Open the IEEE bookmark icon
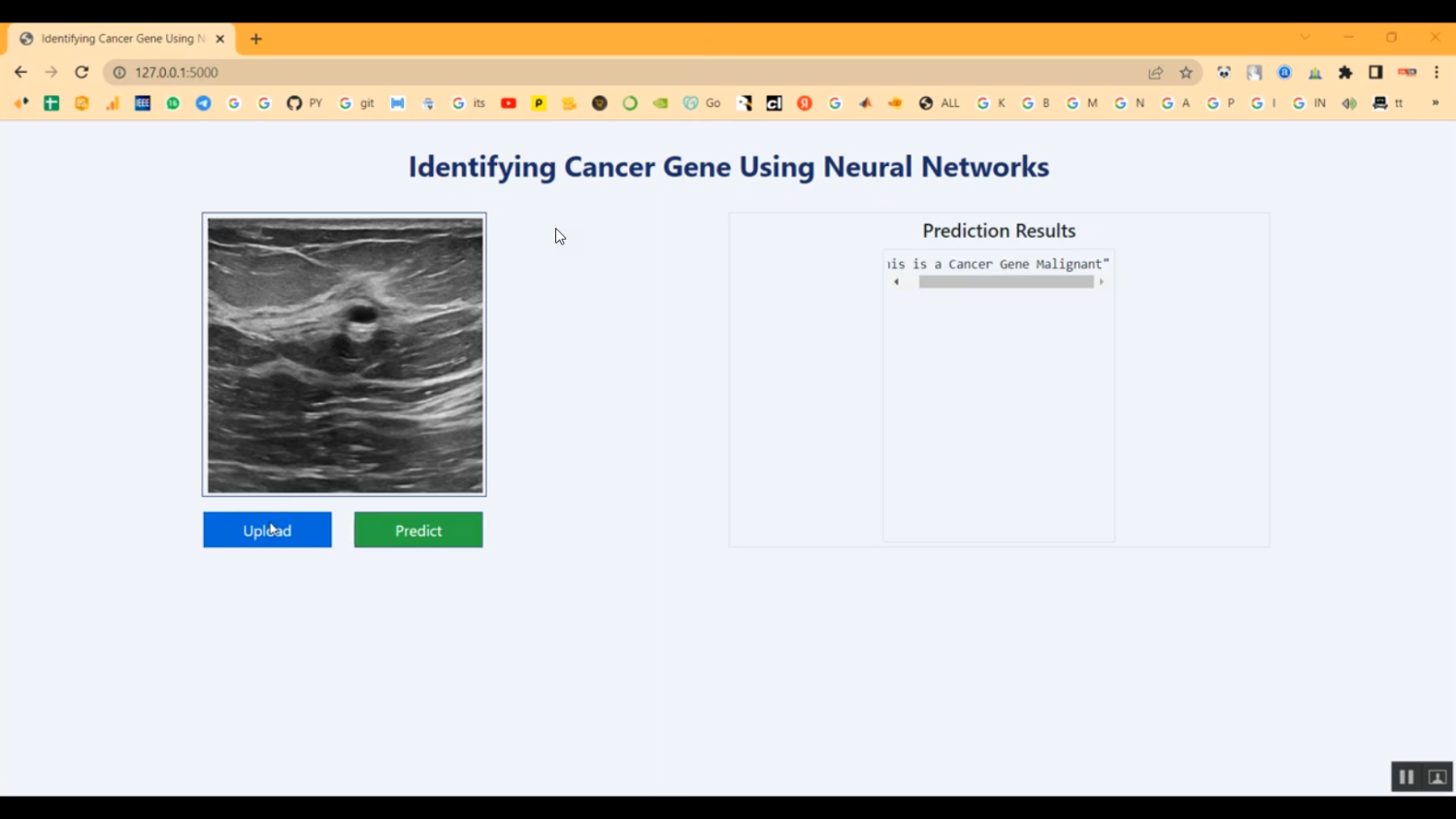Image resolution: width=1456 pixels, height=819 pixels. coord(143,103)
